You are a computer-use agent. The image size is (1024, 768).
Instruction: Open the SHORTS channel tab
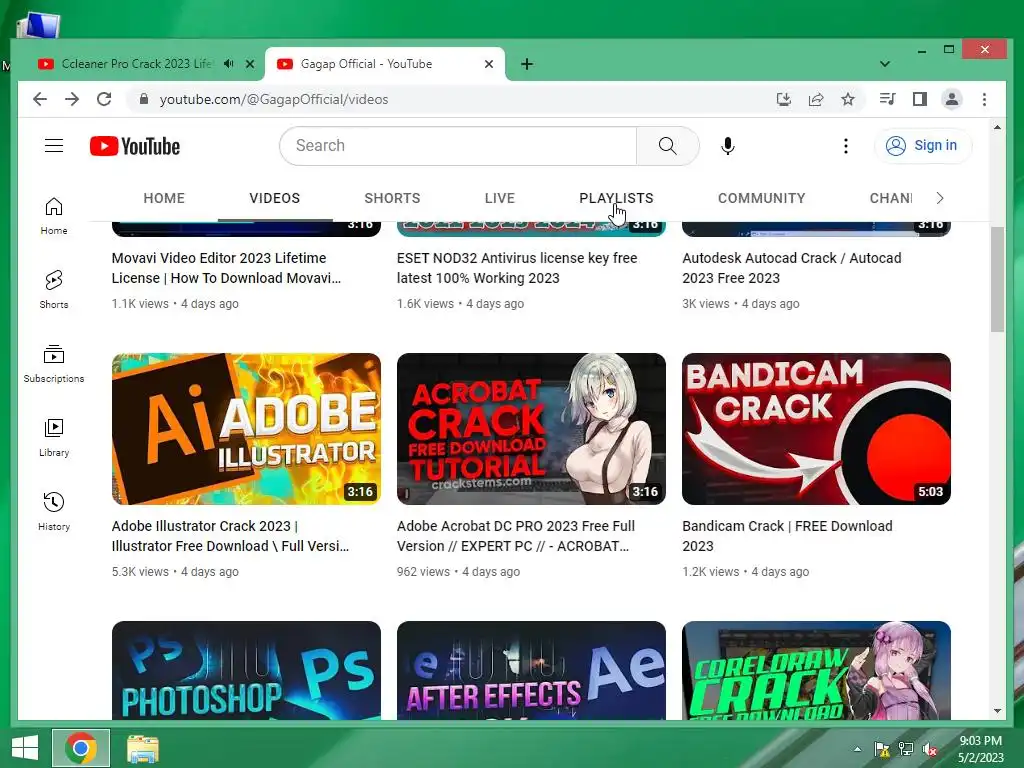pos(392,198)
